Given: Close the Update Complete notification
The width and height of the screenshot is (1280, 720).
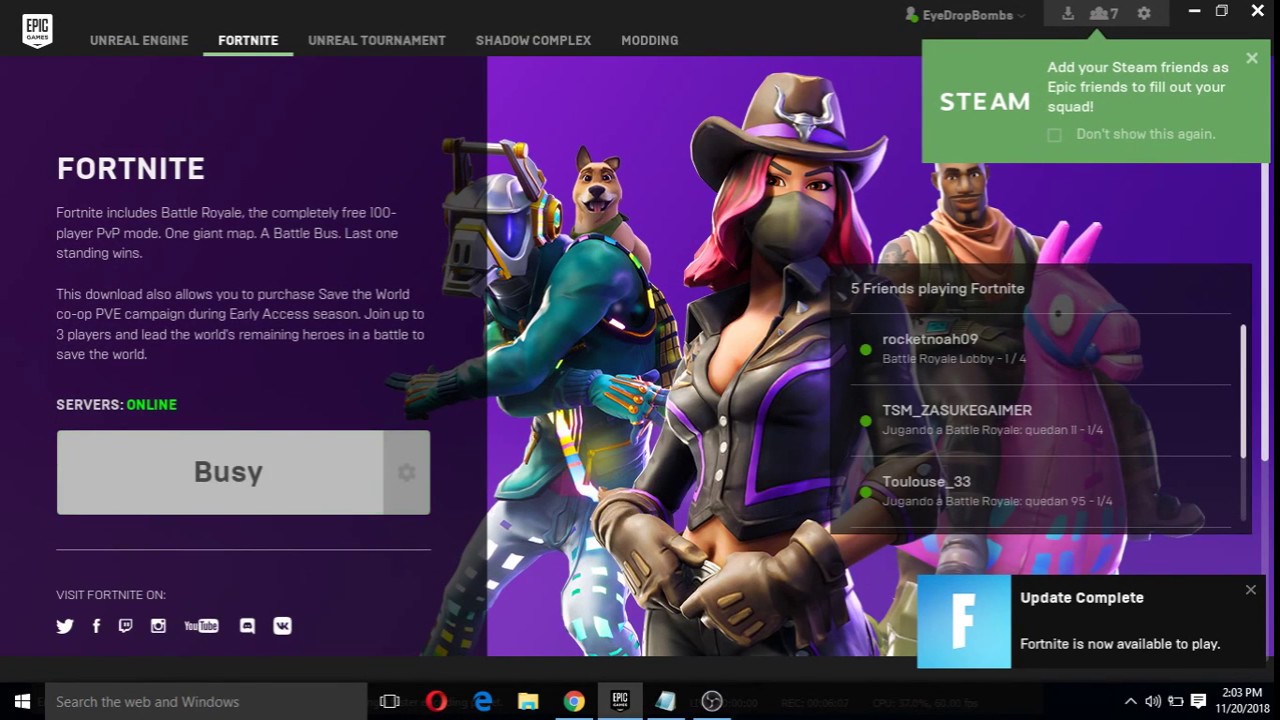Looking at the screenshot, I should point(1250,590).
